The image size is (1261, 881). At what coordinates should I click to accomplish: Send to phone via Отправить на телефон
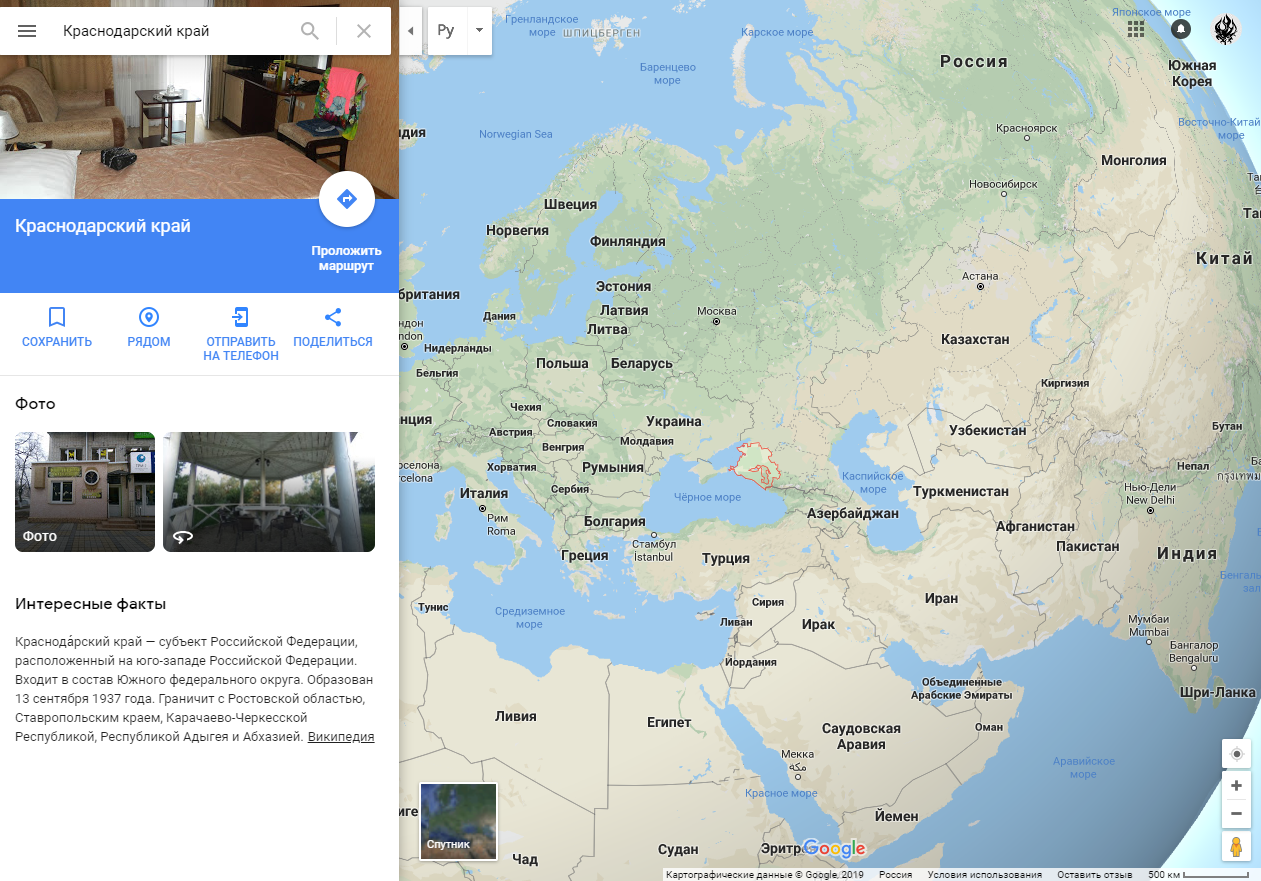(x=241, y=334)
